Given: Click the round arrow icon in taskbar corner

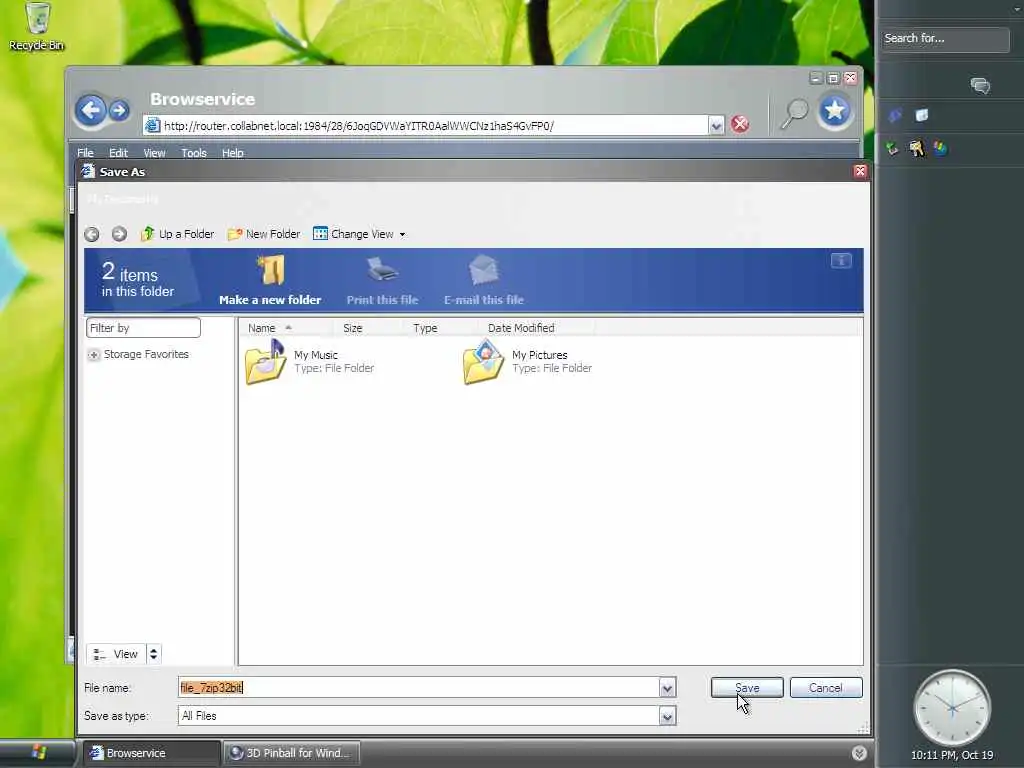Looking at the screenshot, I should point(859,753).
